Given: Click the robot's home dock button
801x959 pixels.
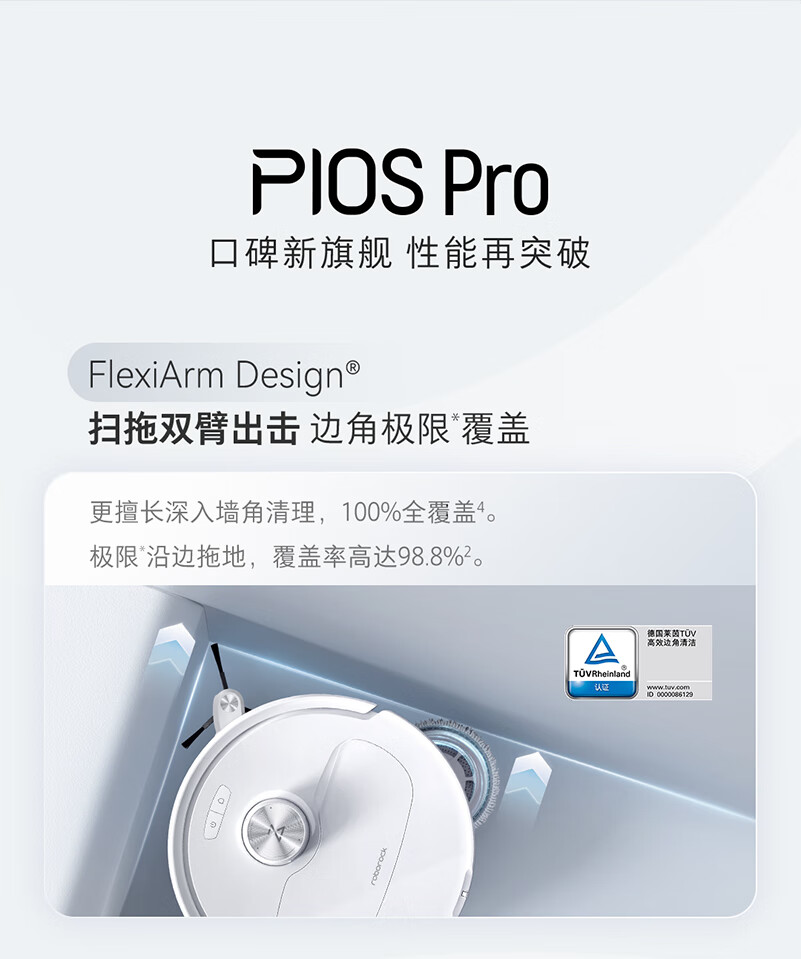Looking at the screenshot, I should tap(221, 799).
